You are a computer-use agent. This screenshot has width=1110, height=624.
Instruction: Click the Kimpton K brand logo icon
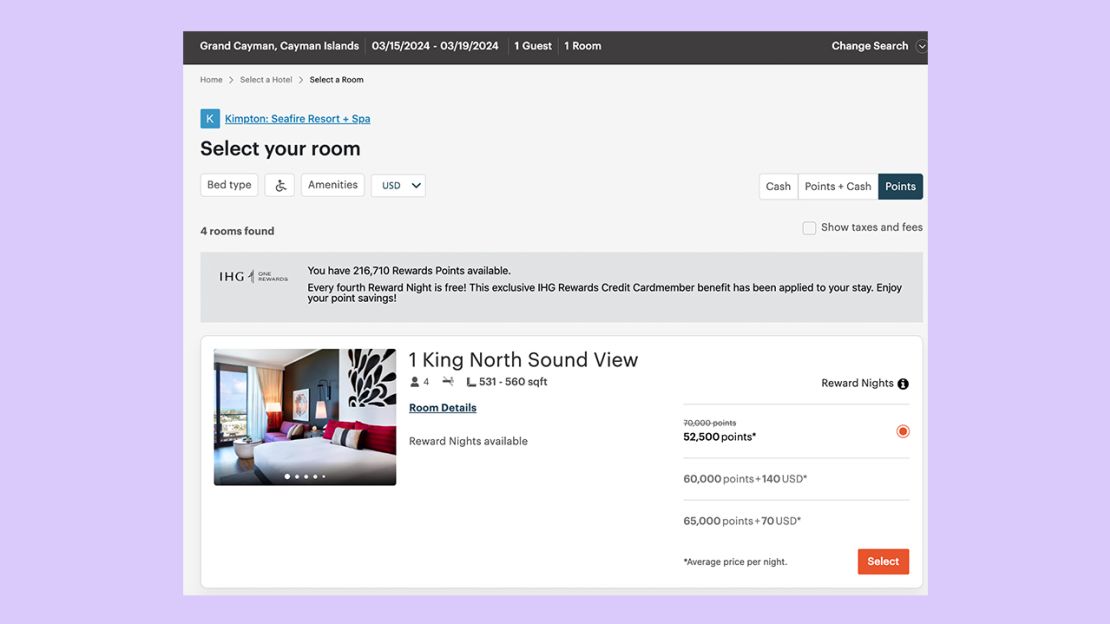pyautogui.click(x=210, y=118)
